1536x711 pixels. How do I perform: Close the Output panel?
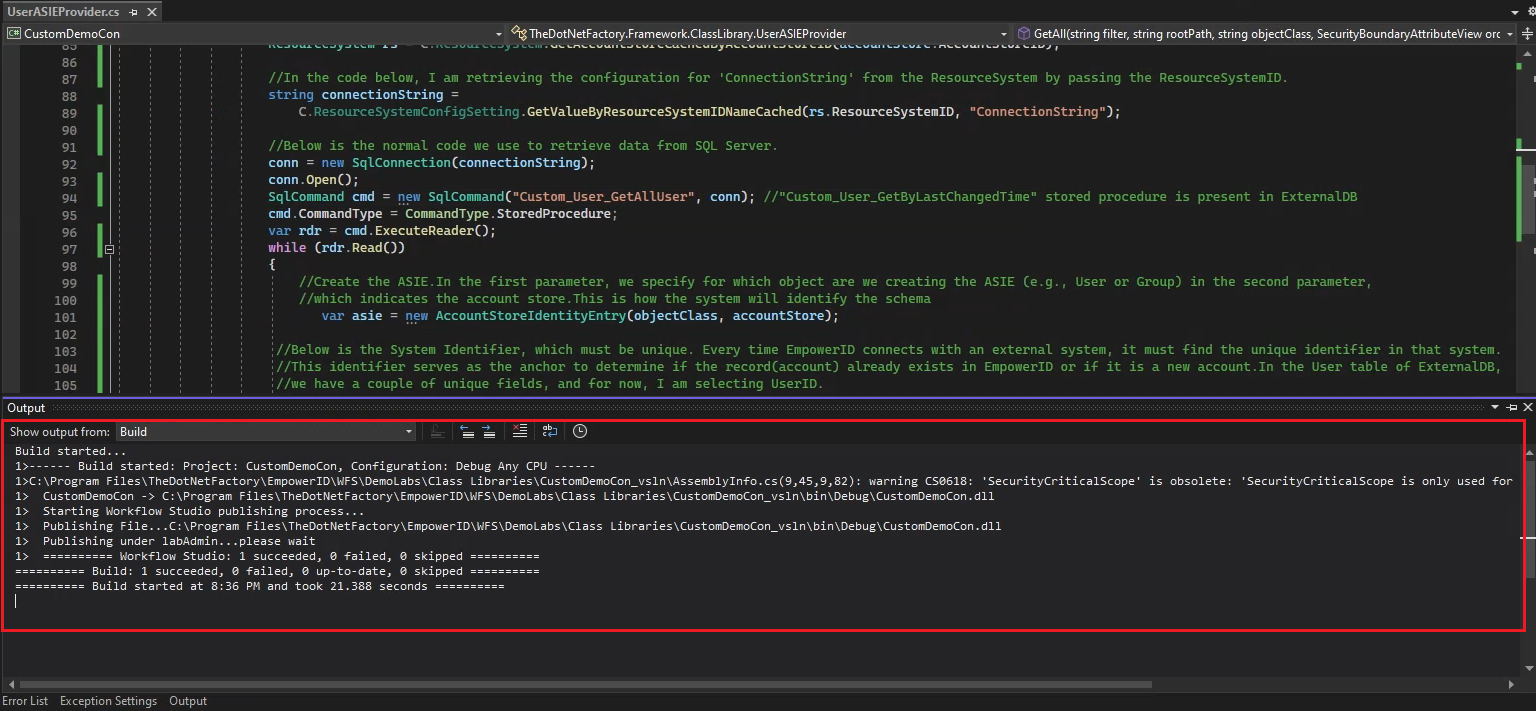coord(1527,408)
